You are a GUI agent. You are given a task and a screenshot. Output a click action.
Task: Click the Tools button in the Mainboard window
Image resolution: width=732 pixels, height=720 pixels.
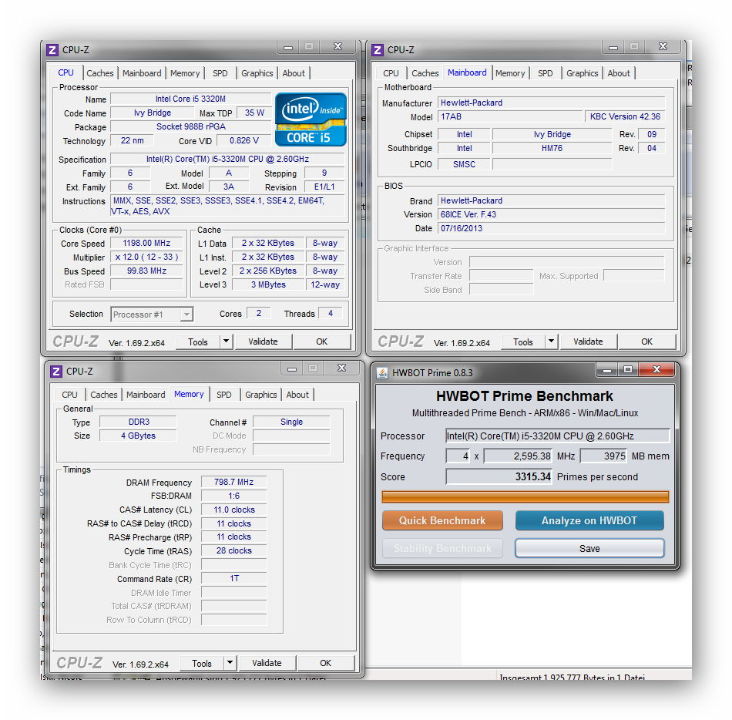point(523,342)
